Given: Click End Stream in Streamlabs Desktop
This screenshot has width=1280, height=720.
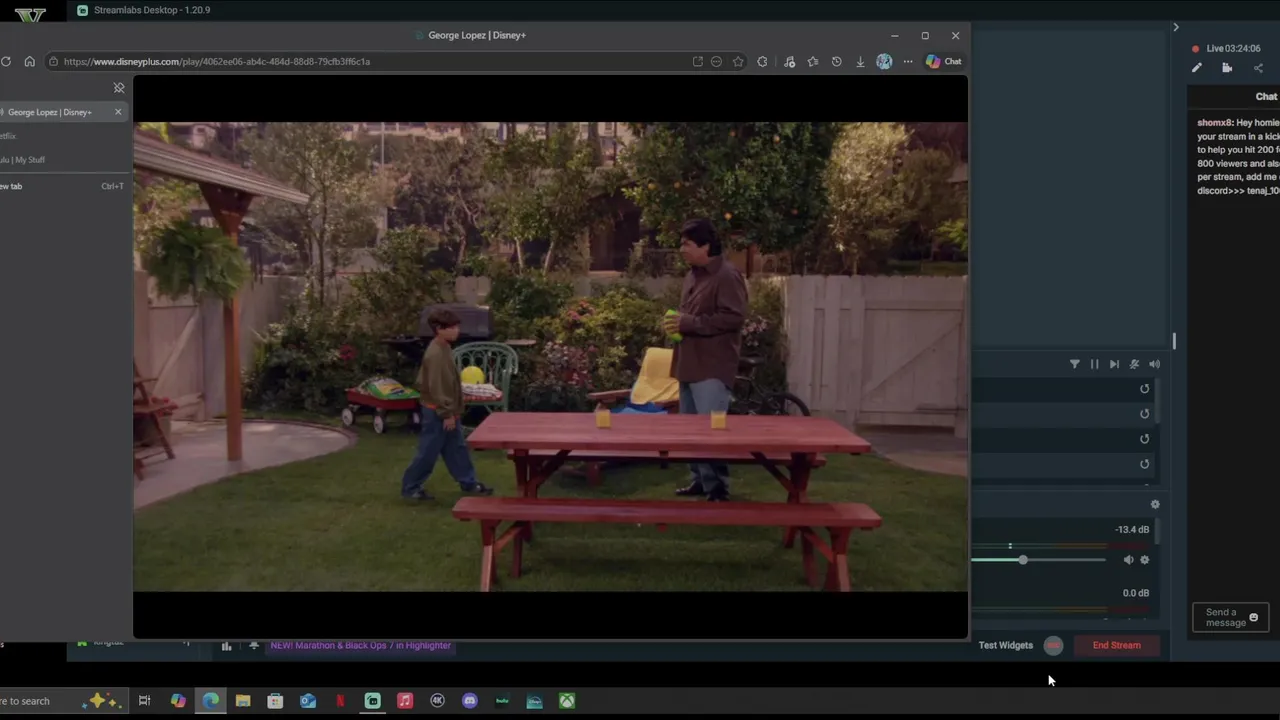Looking at the screenshot, I should 1116,645.
